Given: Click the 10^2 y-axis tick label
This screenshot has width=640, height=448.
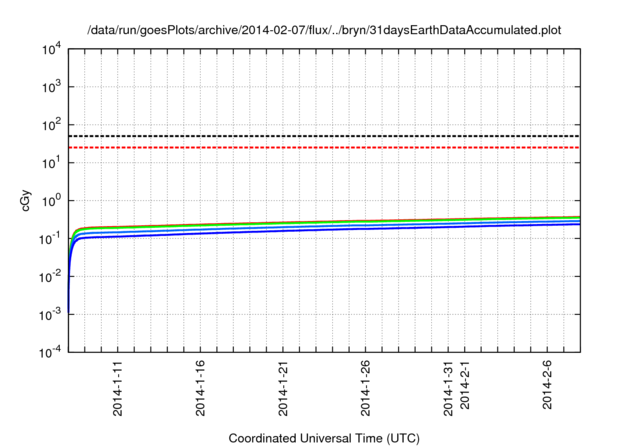Looking at the screenshot, I should click(x=52, y=125).
